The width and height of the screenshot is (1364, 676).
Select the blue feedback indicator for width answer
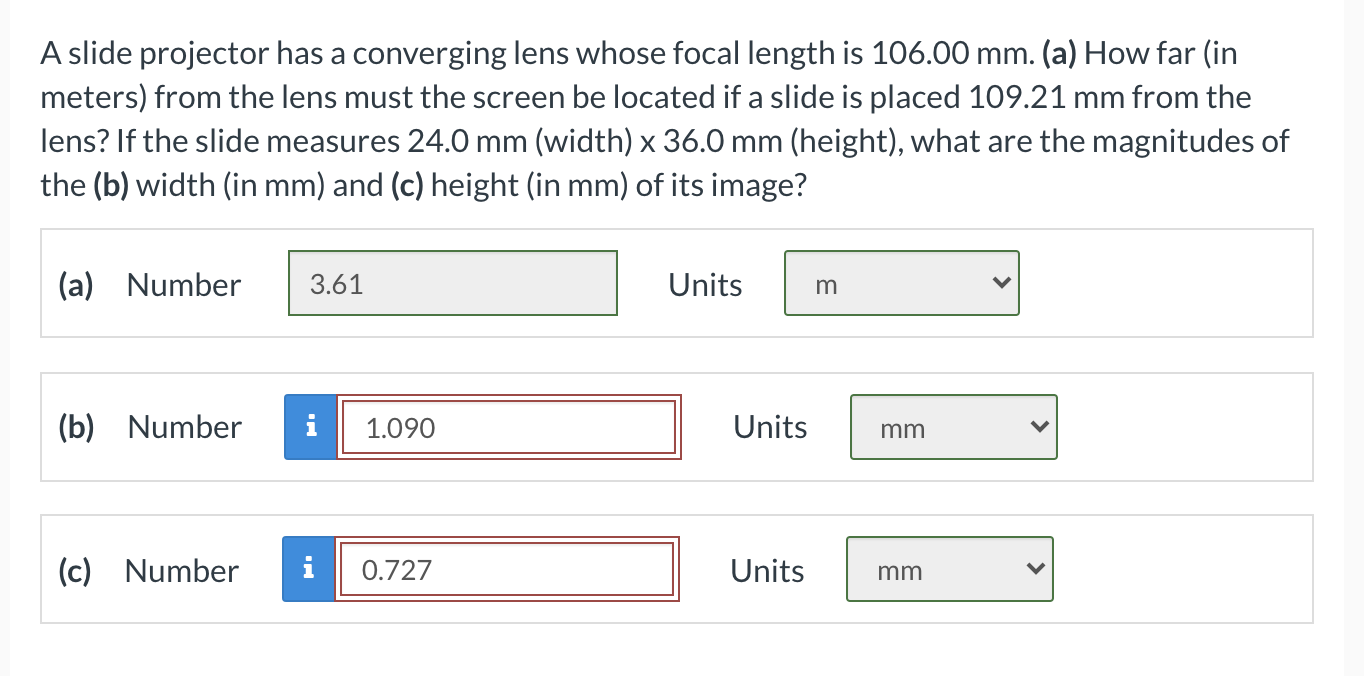coord(311,427)
